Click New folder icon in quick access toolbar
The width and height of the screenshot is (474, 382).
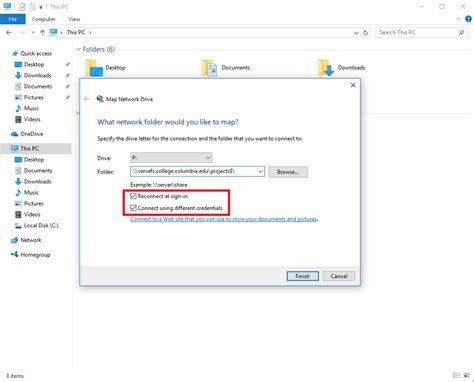click(32, 6)
